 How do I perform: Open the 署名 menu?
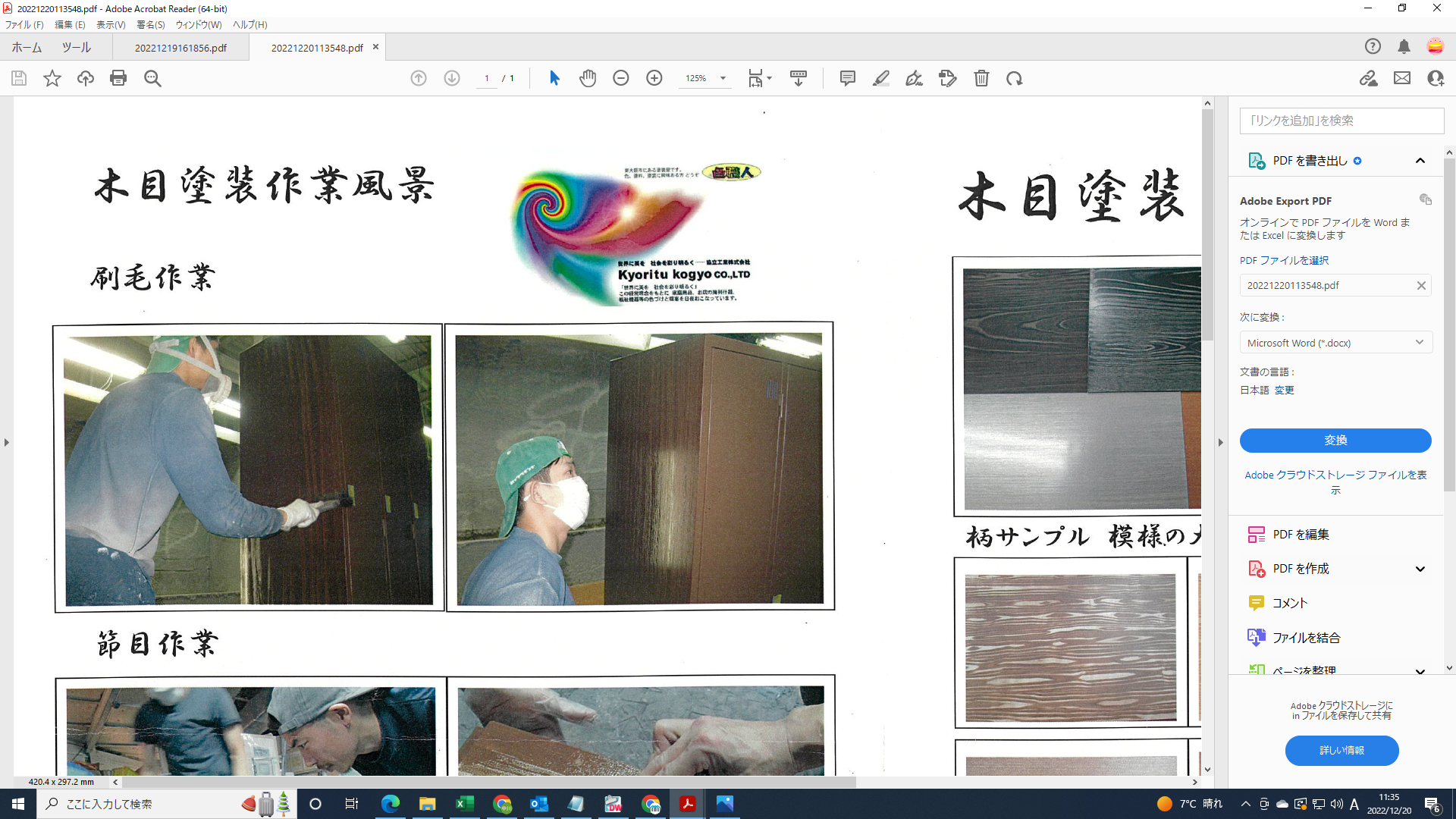pyautogui.click(x=151, y=25)
